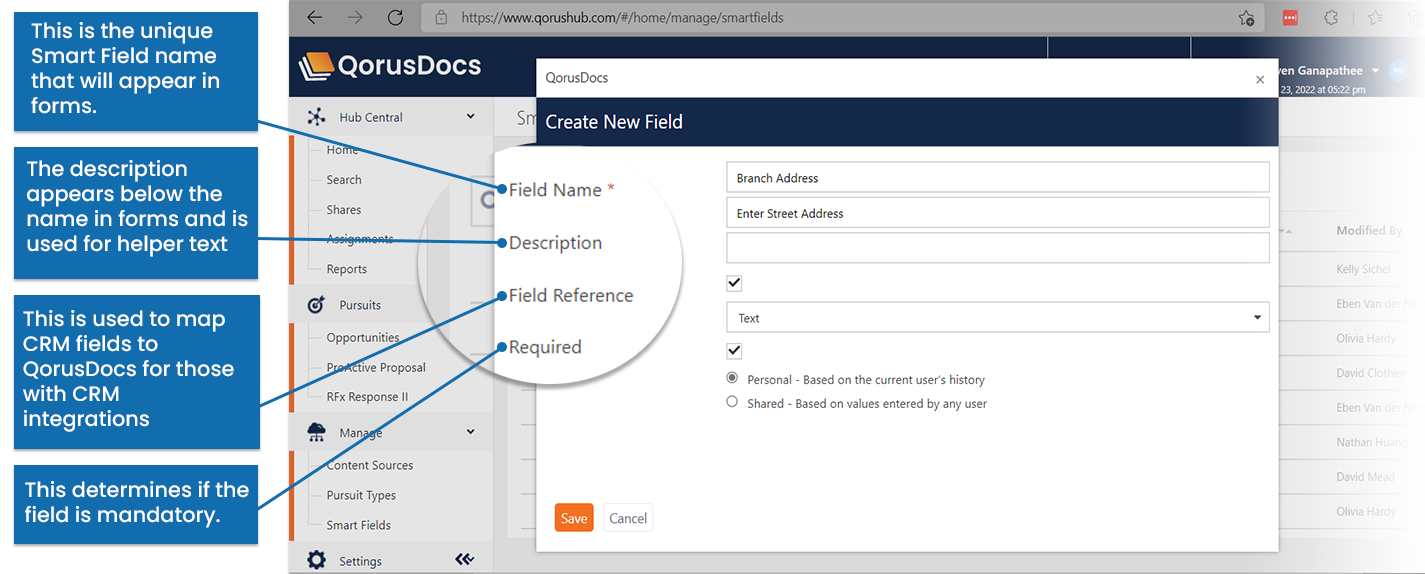
Task: Click the Manage cloud icon
Action: [316, 433]
